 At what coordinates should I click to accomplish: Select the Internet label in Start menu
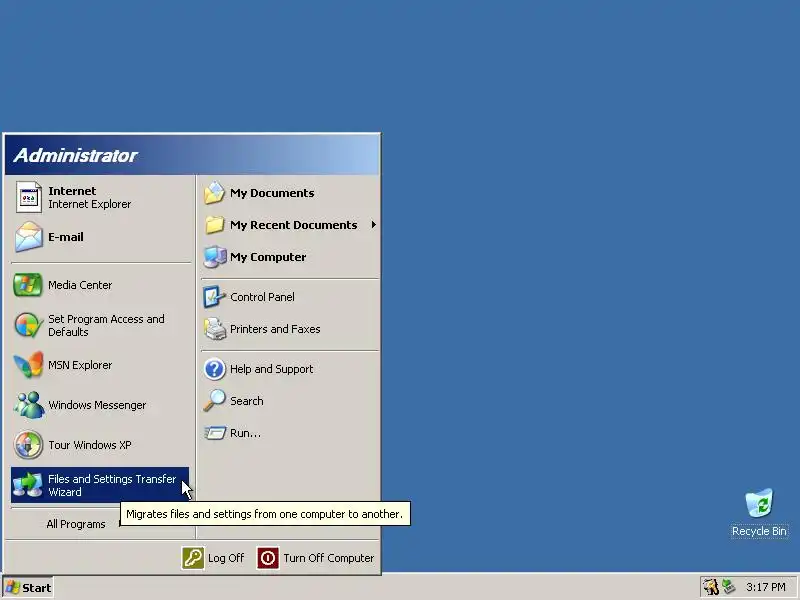pos(72,191)
